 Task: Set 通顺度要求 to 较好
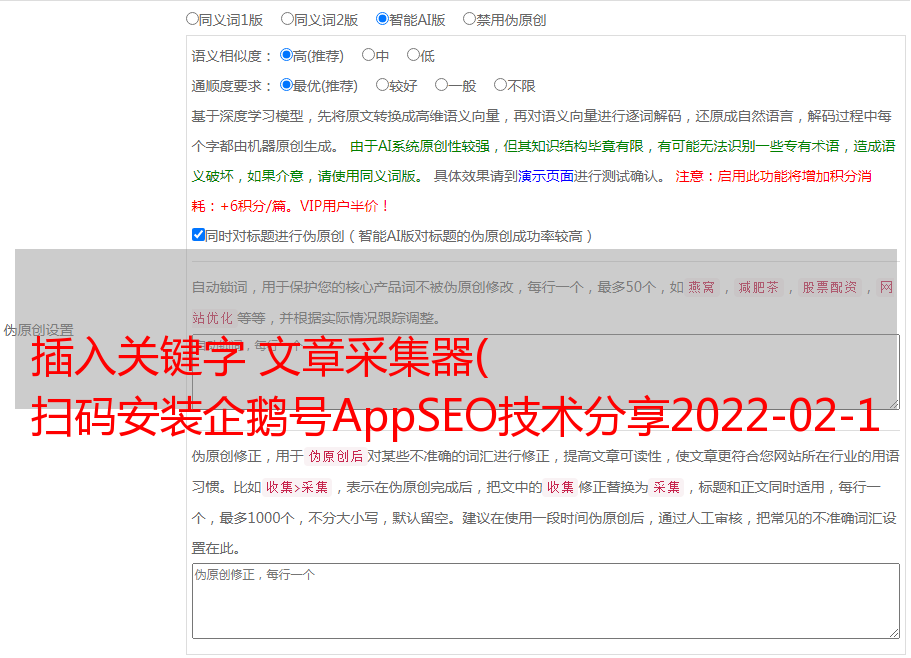382,85
